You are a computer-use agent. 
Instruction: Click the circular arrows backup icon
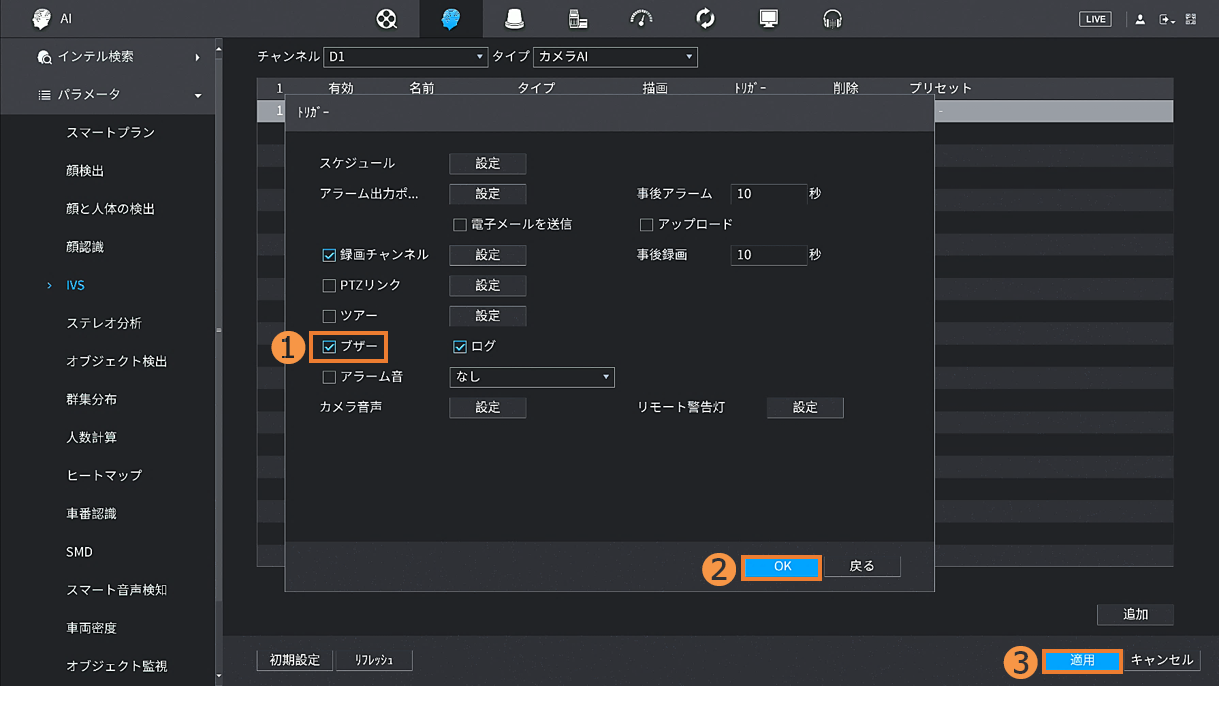(x=705, y=19)
